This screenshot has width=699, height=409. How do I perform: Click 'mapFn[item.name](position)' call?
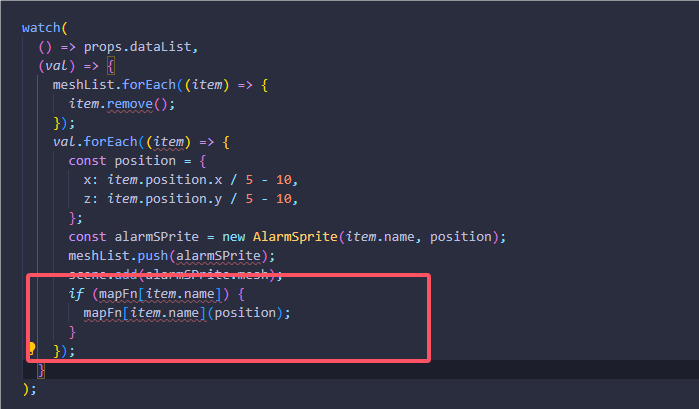point(187,313)
